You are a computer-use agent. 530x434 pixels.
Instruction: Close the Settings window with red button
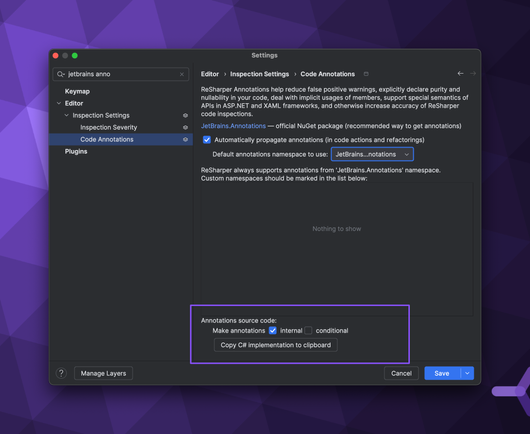(56, 55)
